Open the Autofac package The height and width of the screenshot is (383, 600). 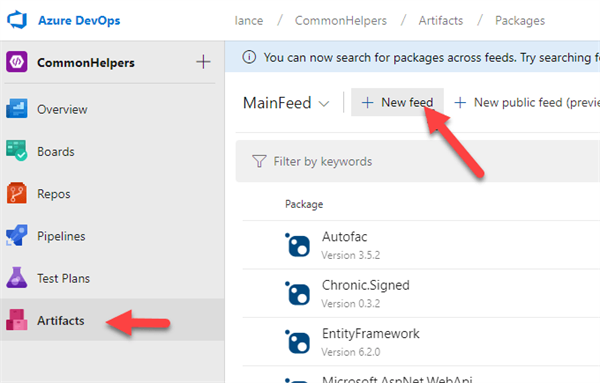344,236
